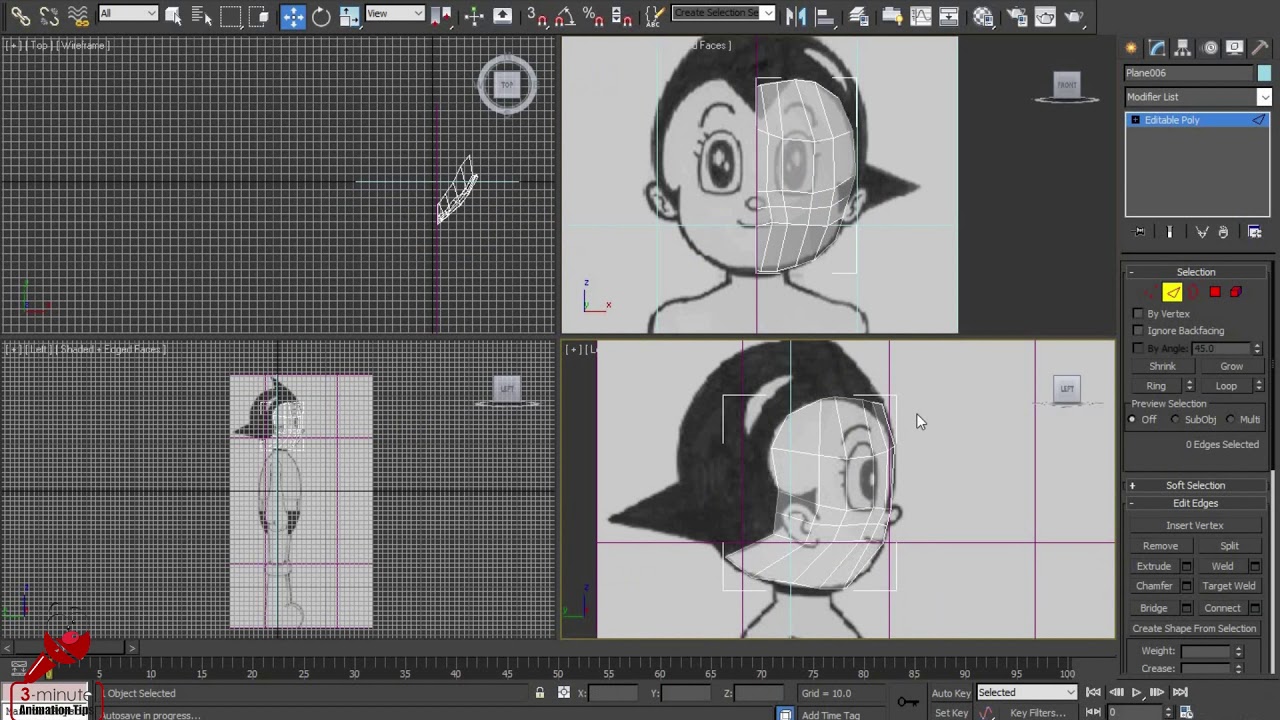Screen dimensions: 1280x720
Task: Click Create Shape From Selection button
Action: 1194,629
